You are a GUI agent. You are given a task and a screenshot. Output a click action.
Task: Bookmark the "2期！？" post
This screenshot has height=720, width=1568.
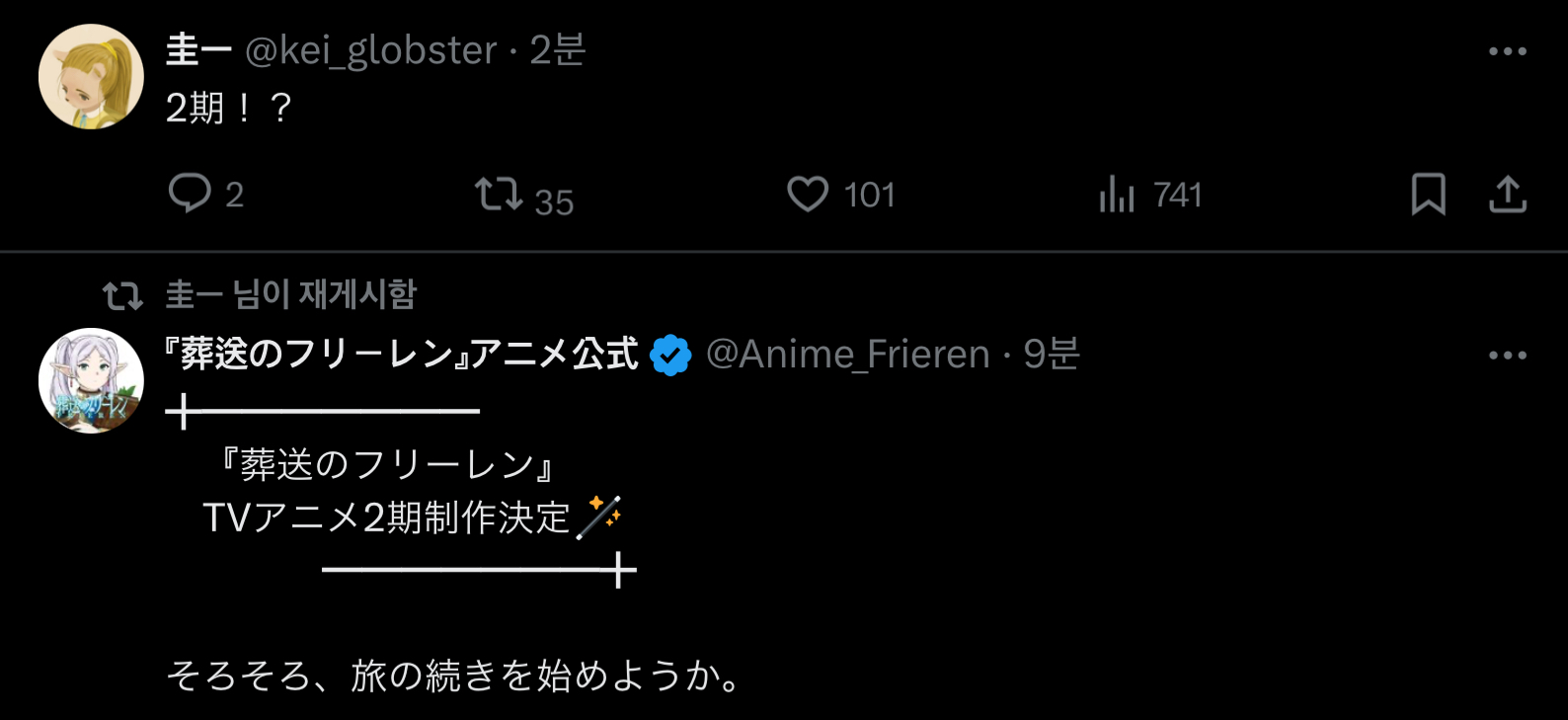(1428, 195)
